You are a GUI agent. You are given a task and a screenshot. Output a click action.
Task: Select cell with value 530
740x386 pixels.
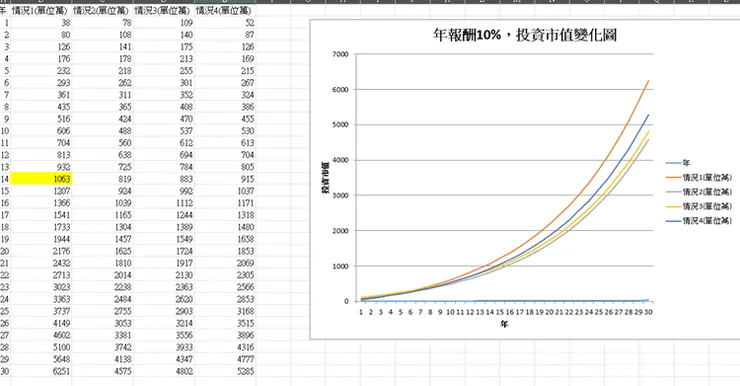pyautogui.click(x=225, y=131)
